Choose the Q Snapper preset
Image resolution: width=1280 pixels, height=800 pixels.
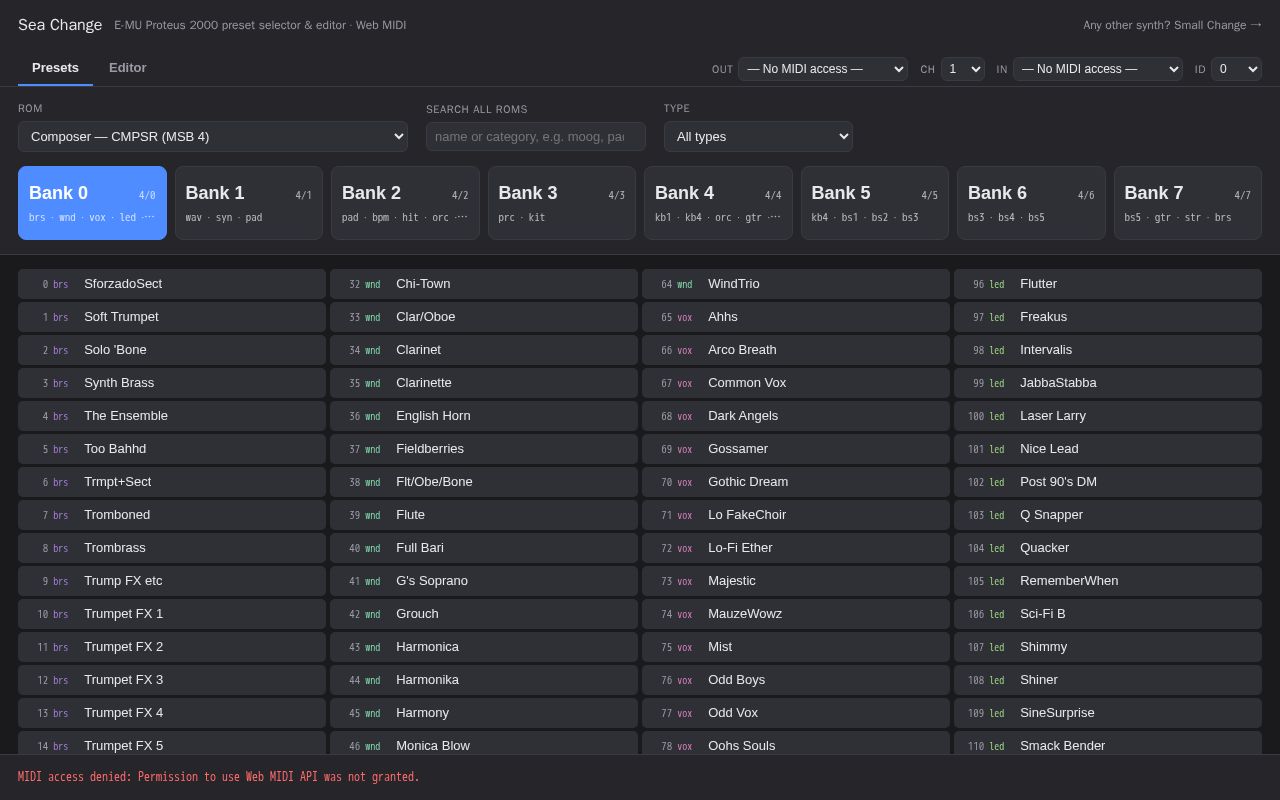(x=1108, y=515)
